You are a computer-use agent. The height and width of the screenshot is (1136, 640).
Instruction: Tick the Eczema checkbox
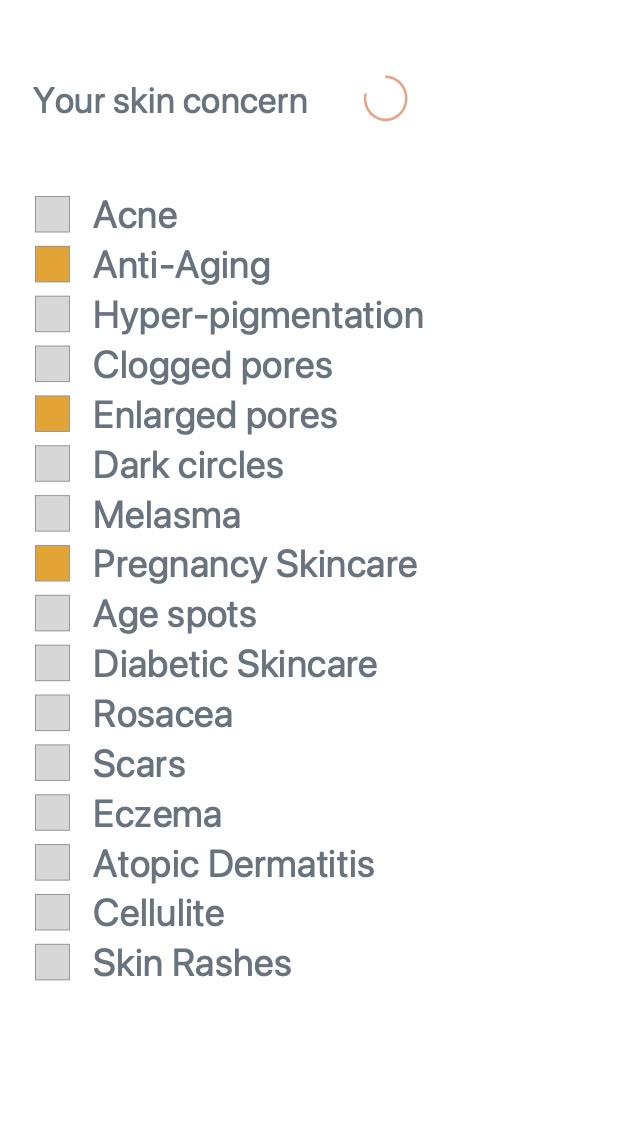(x=52, y=812)
